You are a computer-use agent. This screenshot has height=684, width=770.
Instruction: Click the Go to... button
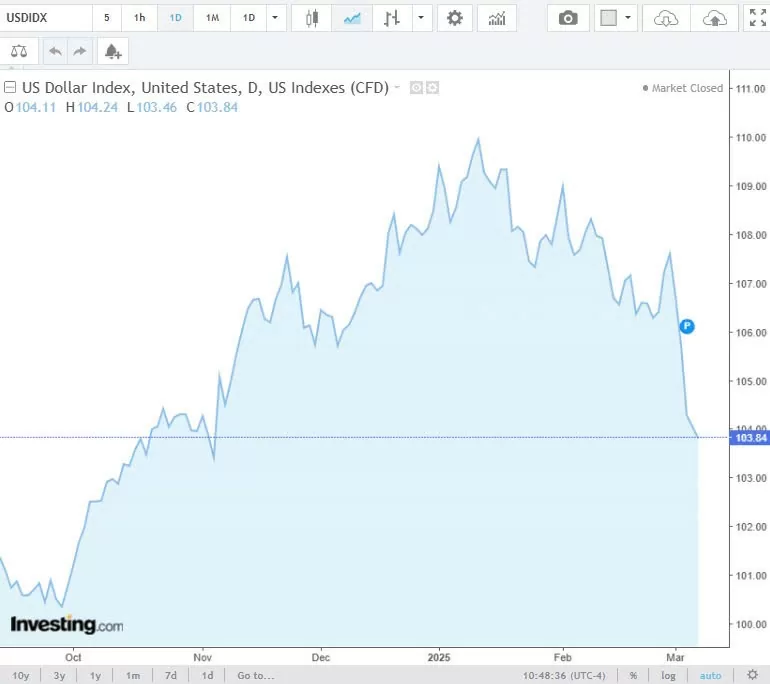pyautogui.click(x=255, y=675)
